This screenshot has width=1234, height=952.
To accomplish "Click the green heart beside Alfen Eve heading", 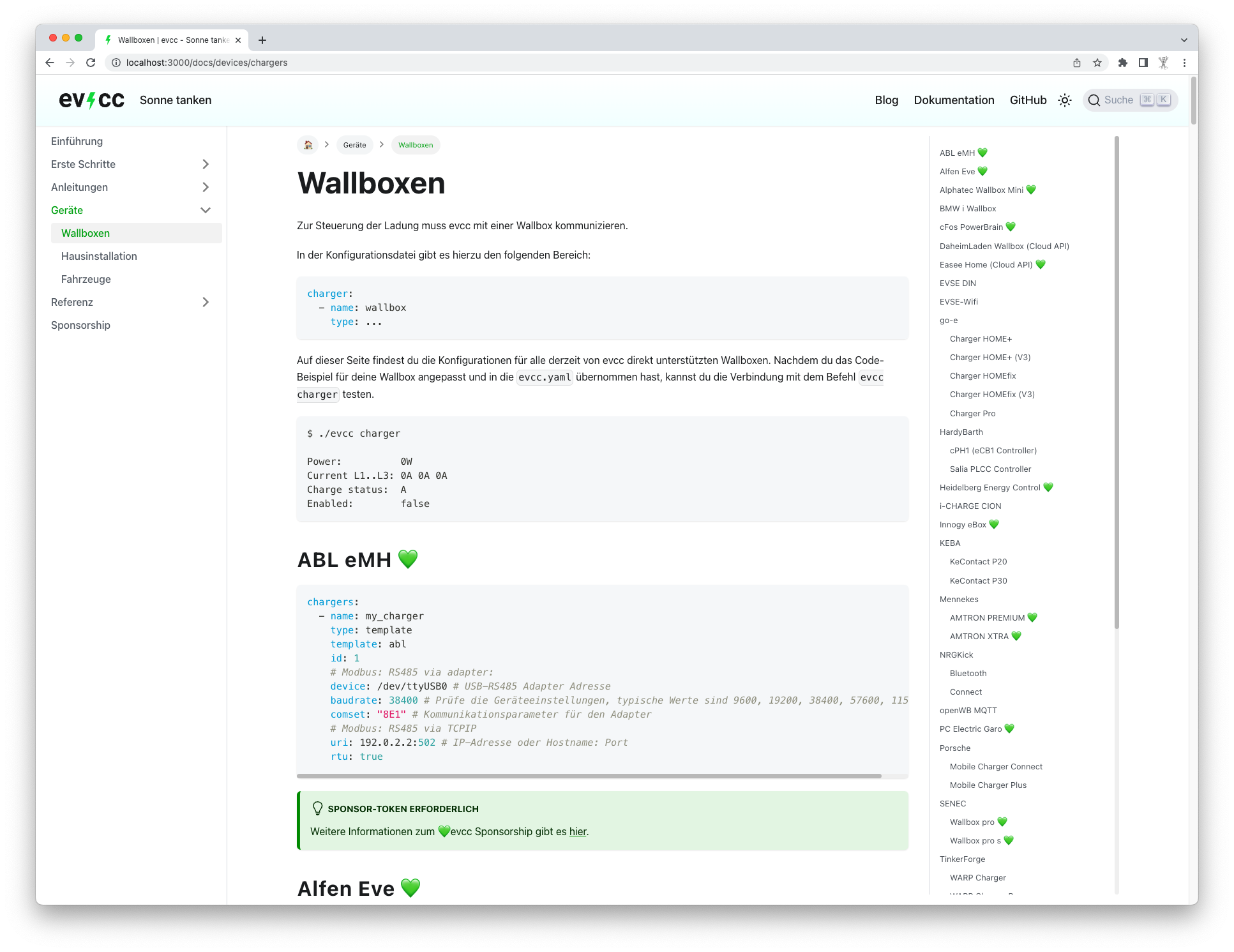I will coord(410,888).
